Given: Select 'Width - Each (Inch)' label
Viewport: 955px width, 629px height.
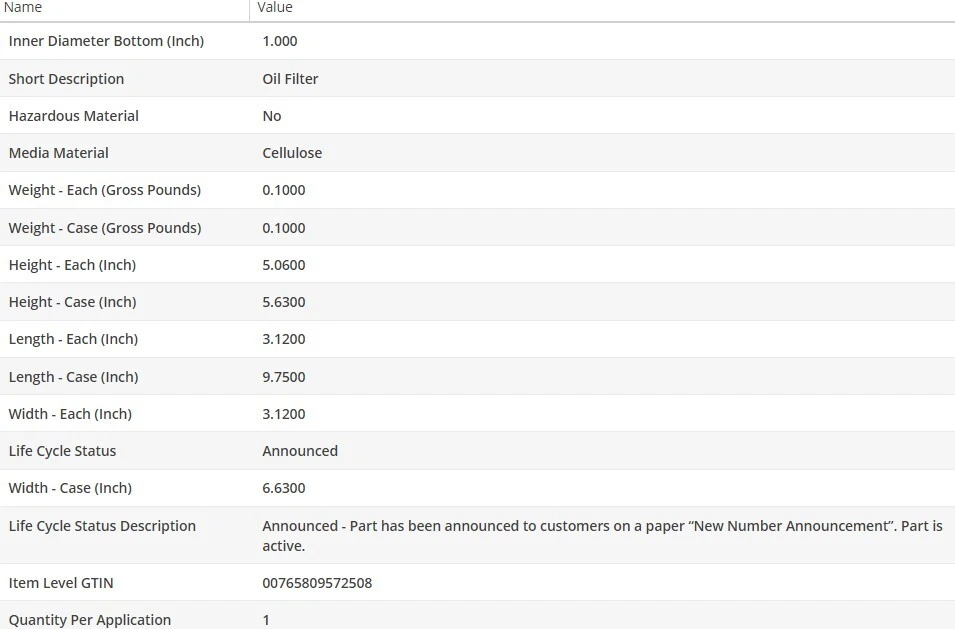Looking at the screenshot, I should point(70,414).
